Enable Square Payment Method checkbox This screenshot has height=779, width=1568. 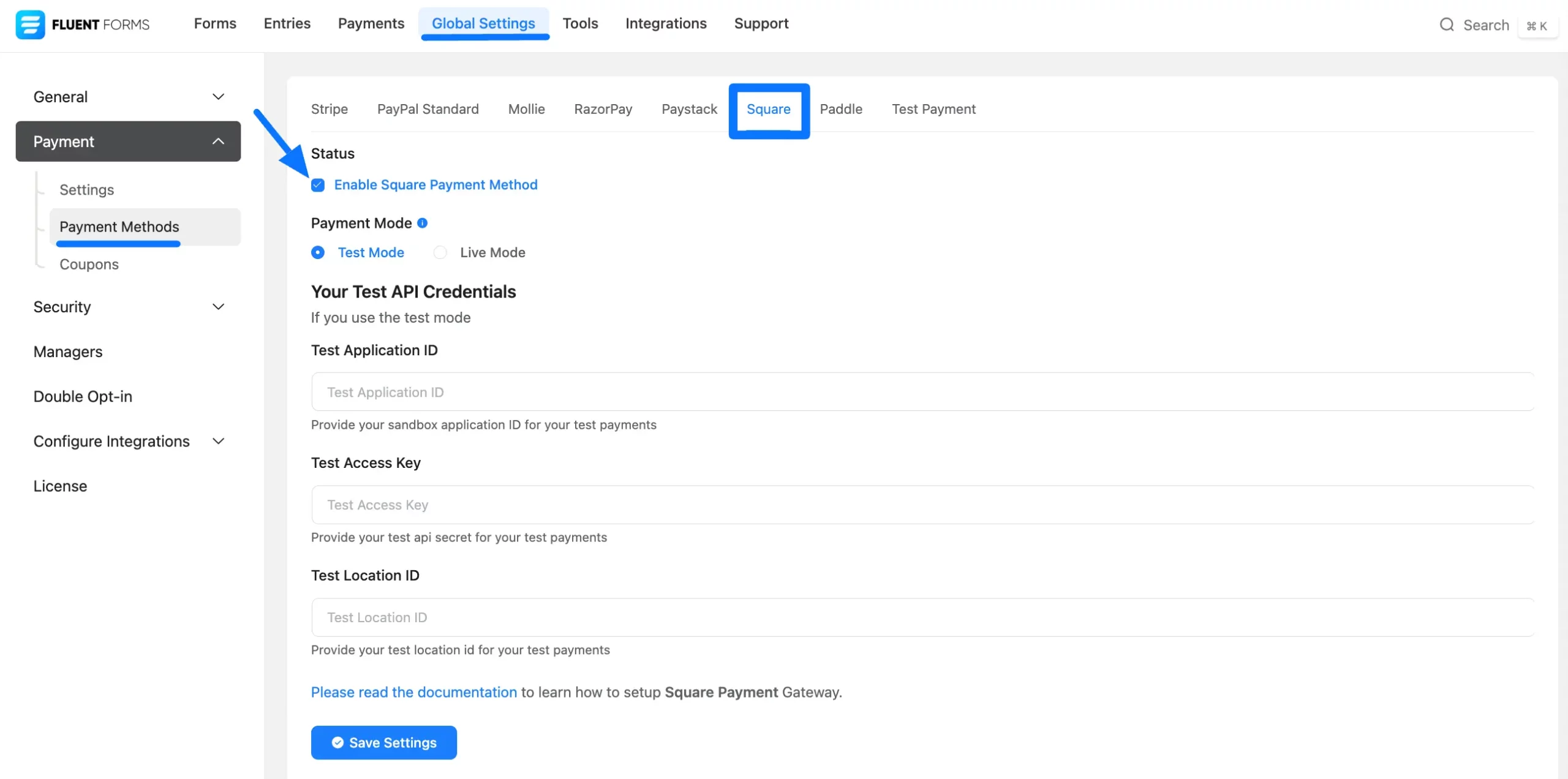click(x=318, y=185)
